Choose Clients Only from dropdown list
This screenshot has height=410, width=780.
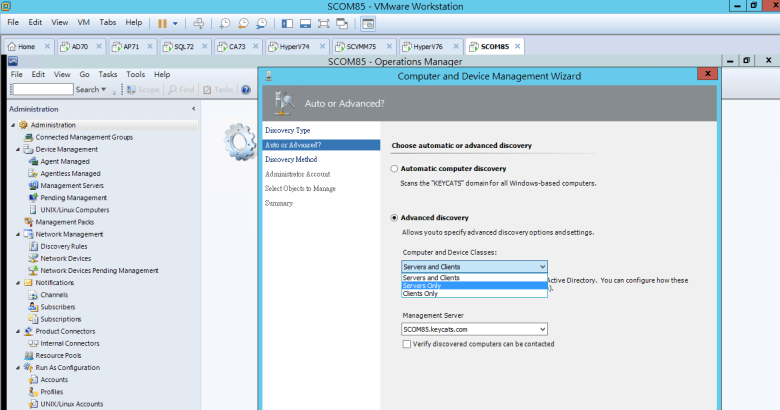[420, 294]
